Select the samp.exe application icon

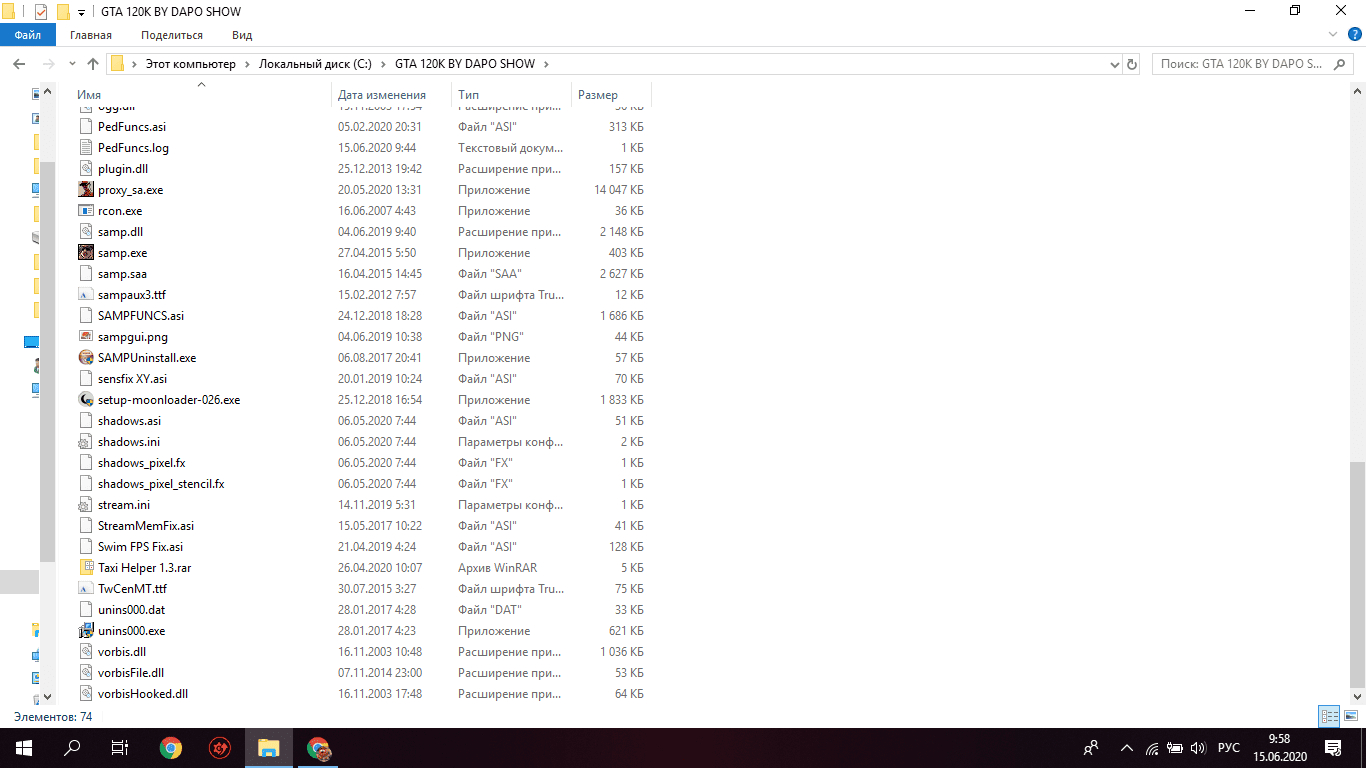[x=86, y=253]
